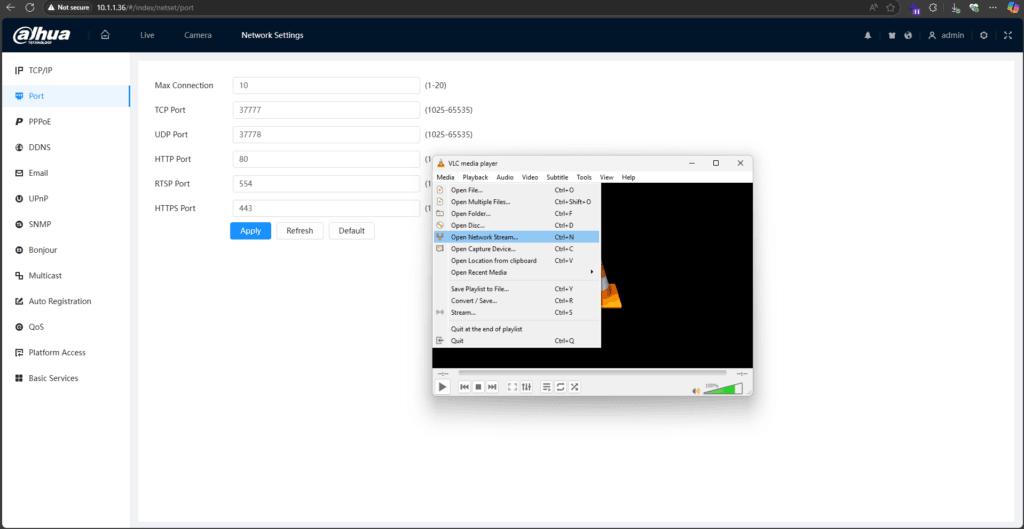Open Email settings in the sidebar

(x=65, y=173)
